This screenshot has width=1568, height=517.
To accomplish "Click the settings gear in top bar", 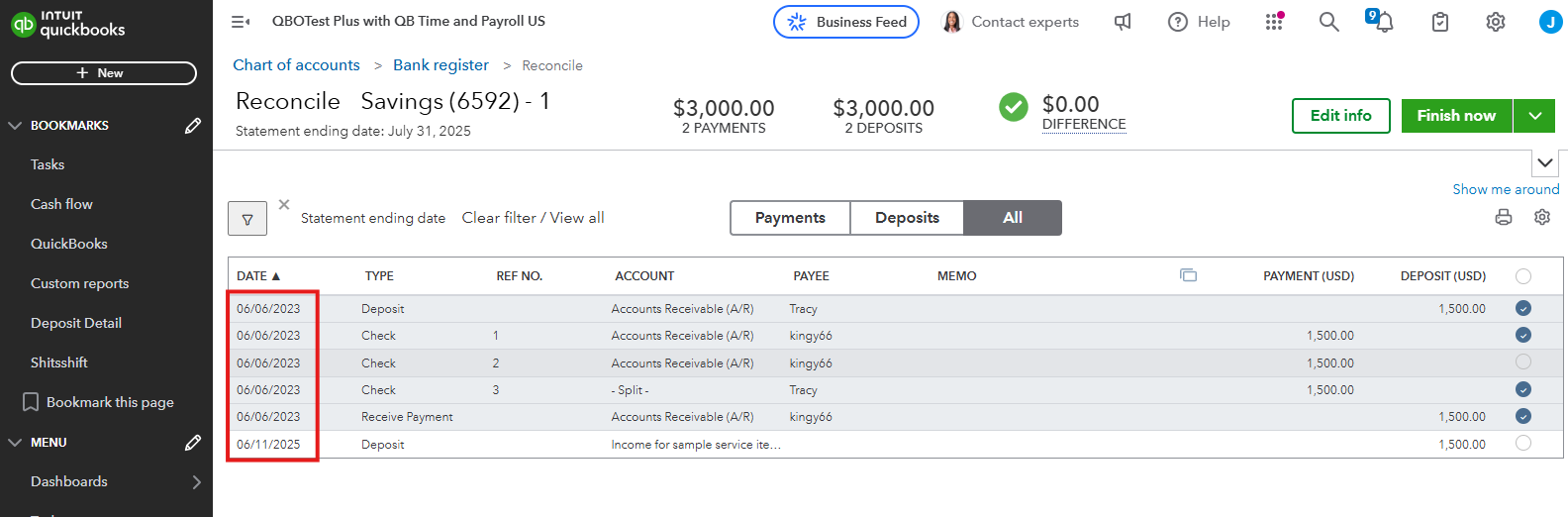I will [1495, 21].
